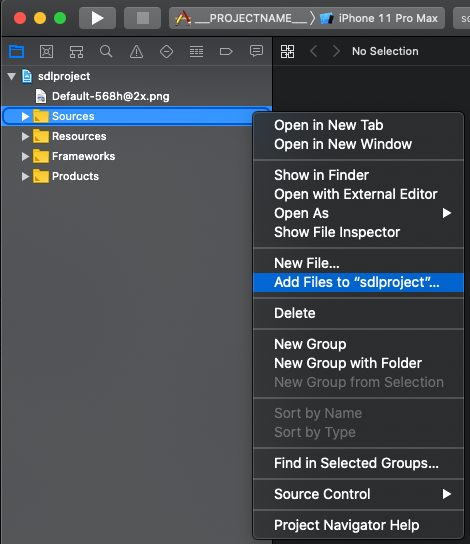Close the Xcode window red button
Image resolution: width=470 pixels, height=544 pixels.
click(20, 18)
